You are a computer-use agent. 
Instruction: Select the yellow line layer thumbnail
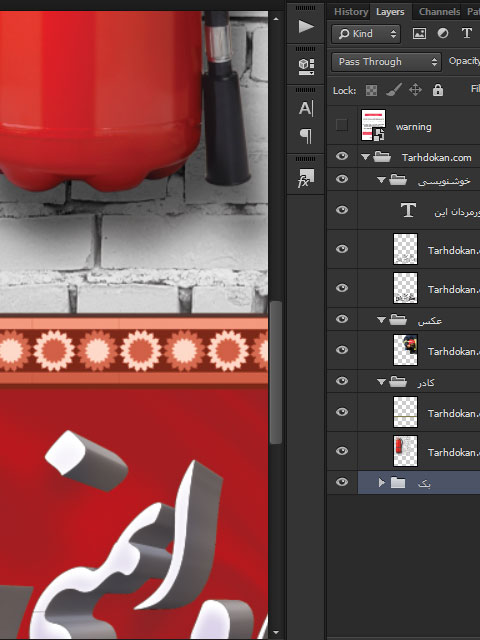pos(405,412)
